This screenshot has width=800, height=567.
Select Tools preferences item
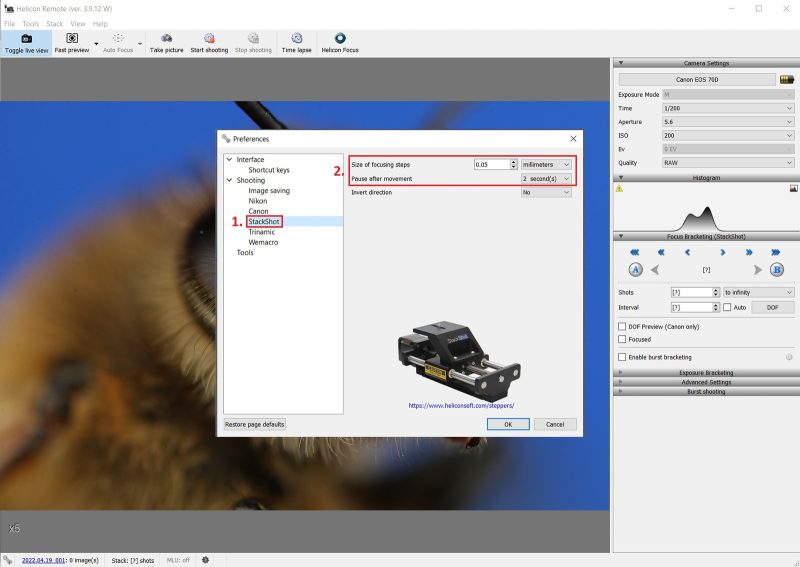tap(245, 253)
